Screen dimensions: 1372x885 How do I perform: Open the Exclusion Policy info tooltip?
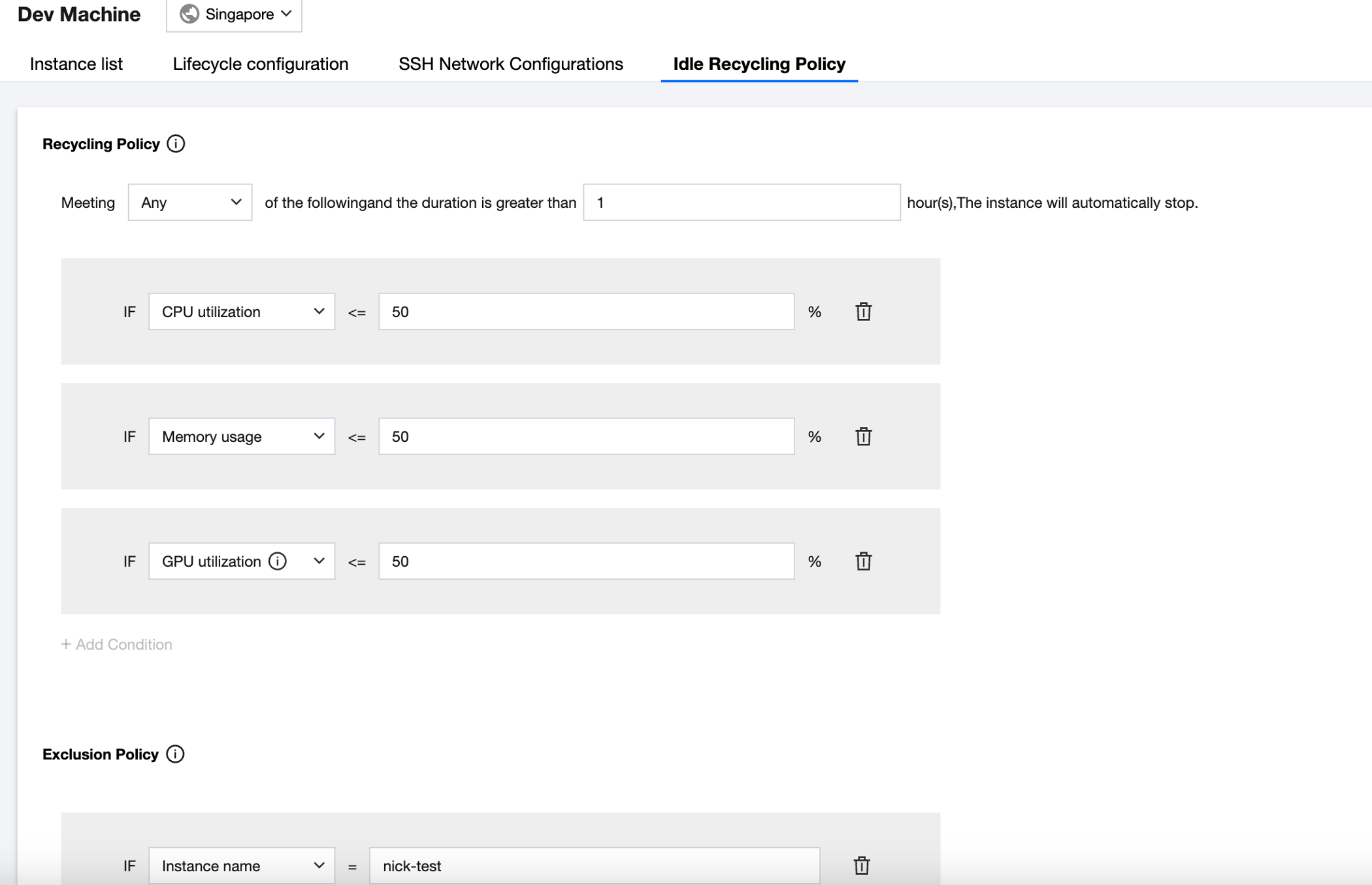click(x=175, y=754)
